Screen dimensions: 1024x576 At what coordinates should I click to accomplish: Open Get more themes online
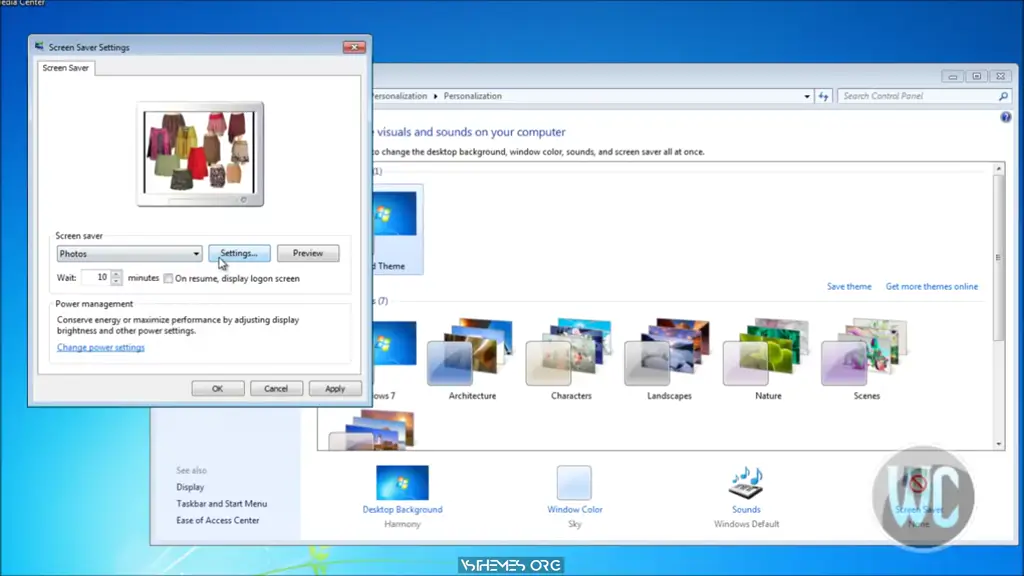tap(931, 286)
